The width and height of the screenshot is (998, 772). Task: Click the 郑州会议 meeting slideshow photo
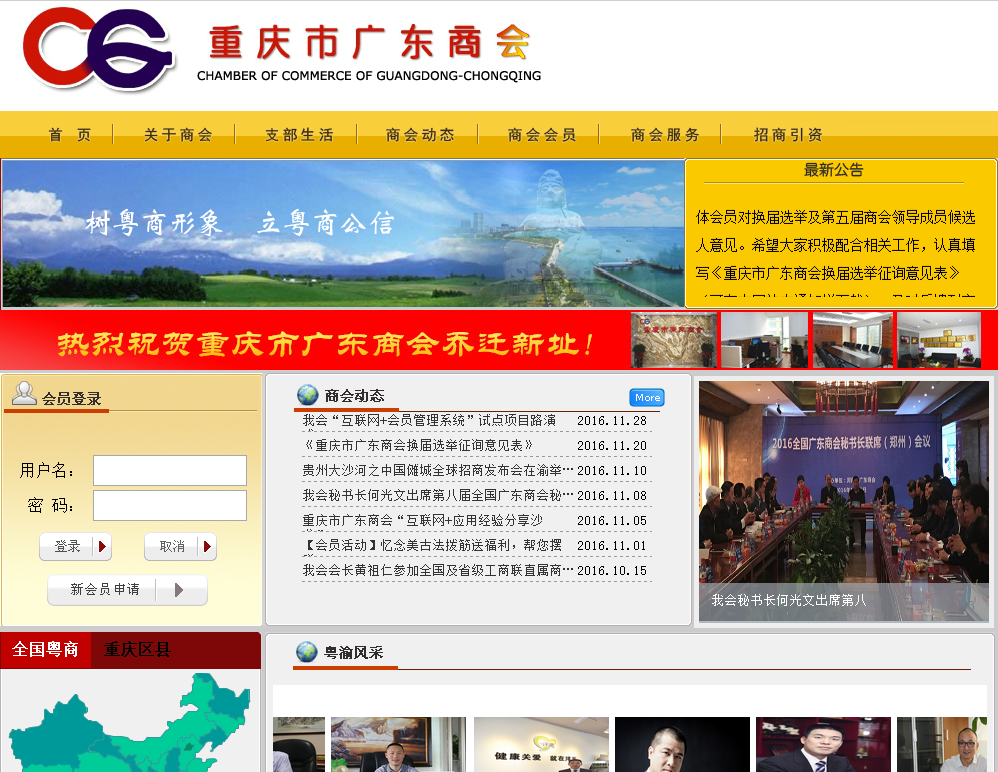click(x=844, y=501)
